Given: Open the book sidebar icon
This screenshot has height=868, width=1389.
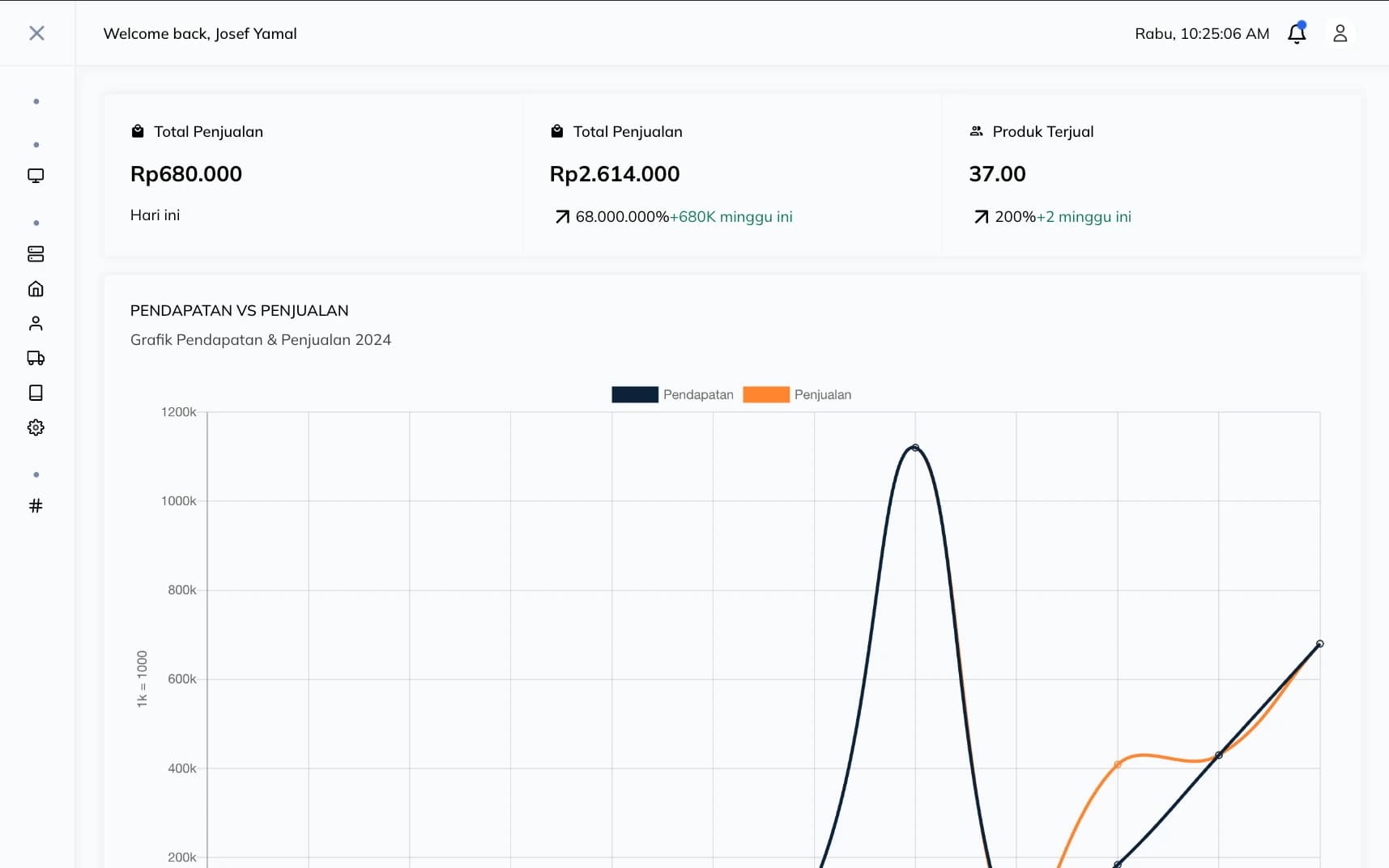Looking at the screenshot, I should [x=36, y=393].
